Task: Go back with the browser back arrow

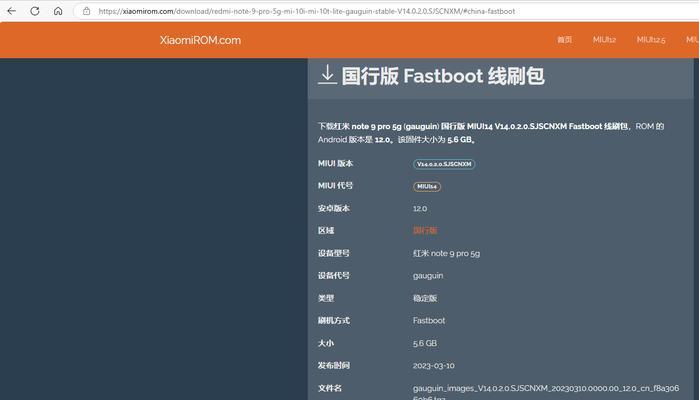Action: click(x=12, y=11)
